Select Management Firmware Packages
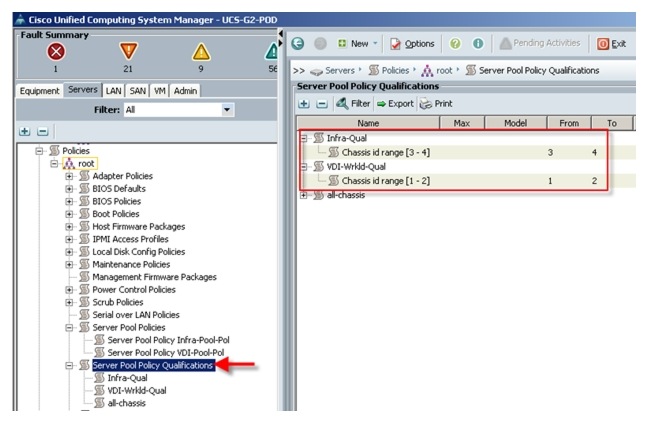The width and height of the screenshot is (649, 424). pyautogui.click(x=154, y=277)
